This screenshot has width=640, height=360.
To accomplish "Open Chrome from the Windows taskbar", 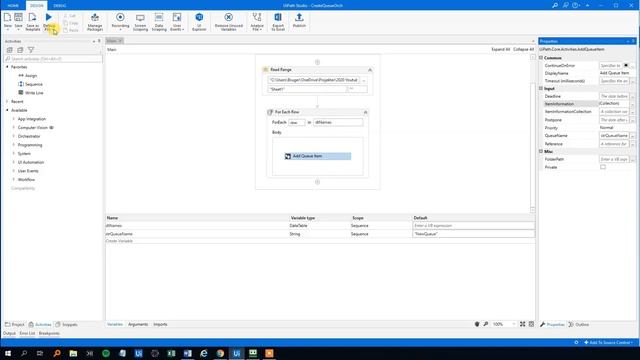I will (x=220, y=353).
